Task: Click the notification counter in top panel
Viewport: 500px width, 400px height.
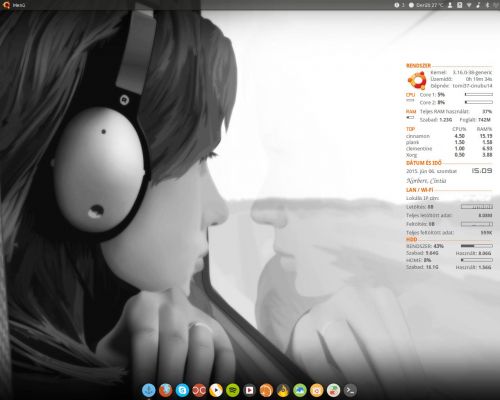Action: (x=399, y=5)
